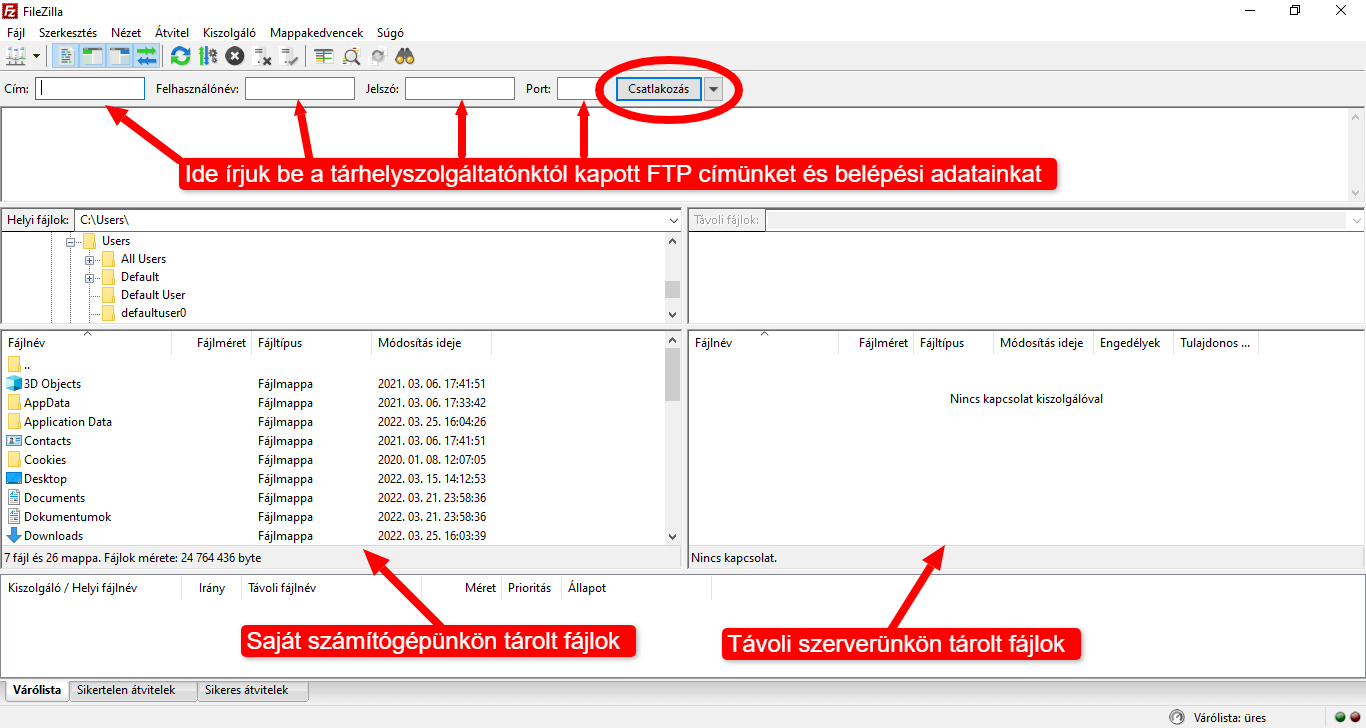Open the Fájl menu
This screenshot has height=728, width=1366.
[15, 33]
